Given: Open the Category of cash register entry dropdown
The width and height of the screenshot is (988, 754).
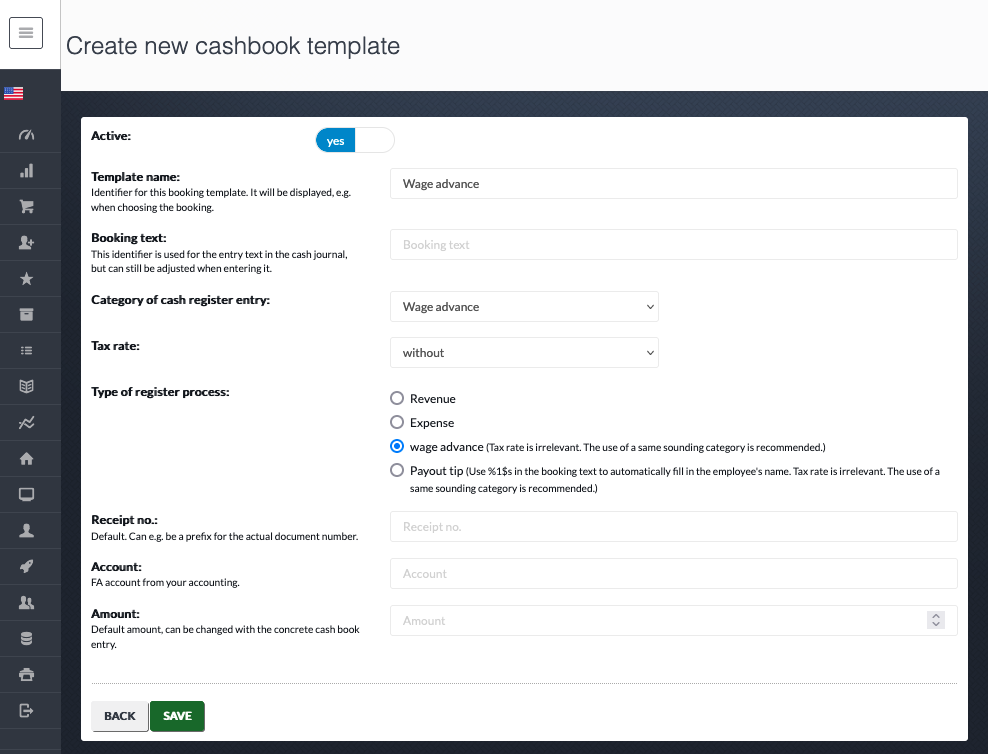Looking at the screenshot, I should click(524, 307).
